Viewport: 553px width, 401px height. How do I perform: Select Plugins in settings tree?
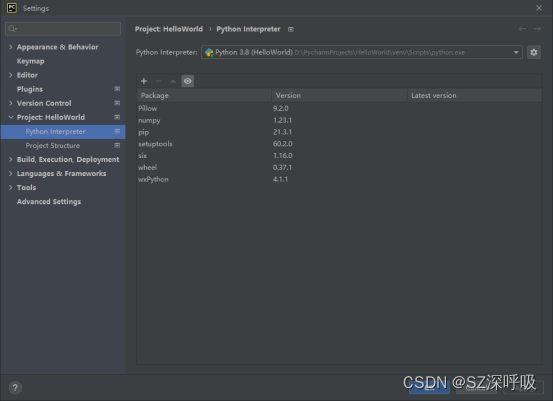click(30, 89)
